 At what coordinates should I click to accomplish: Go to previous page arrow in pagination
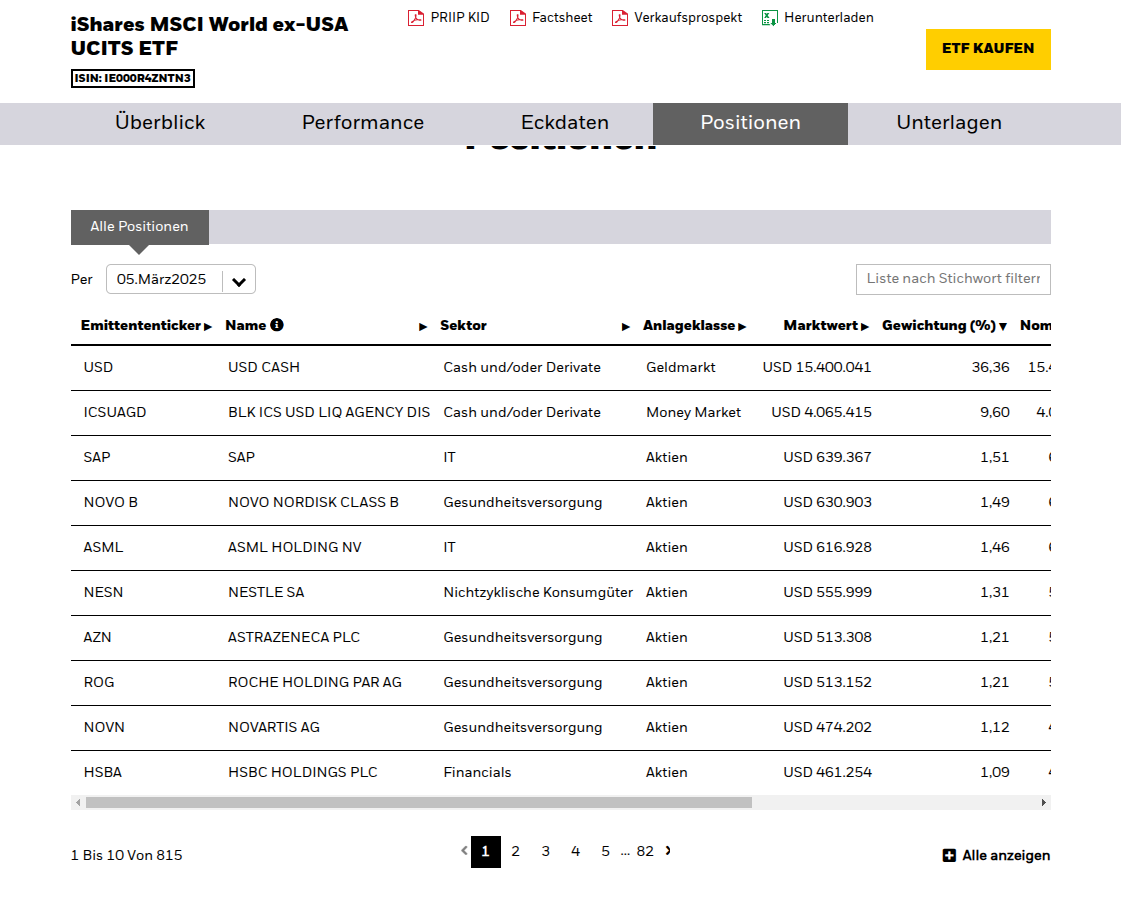pos(464,851)
